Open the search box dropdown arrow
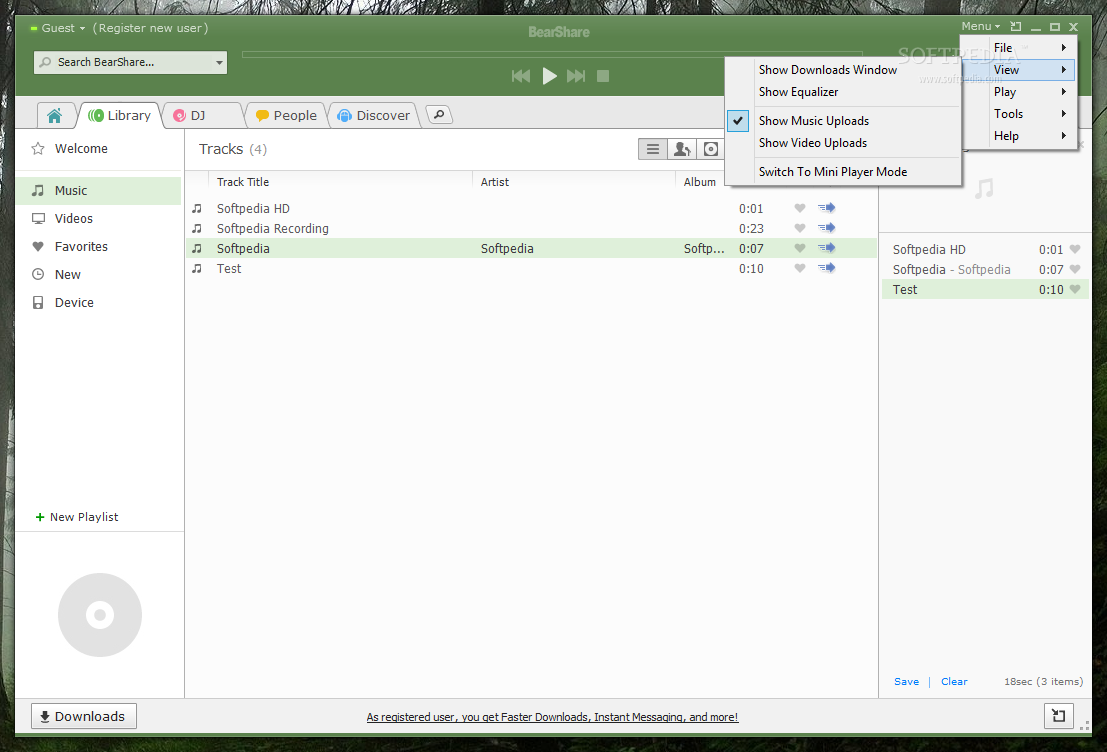1107x752 pixels. point(219,62)
